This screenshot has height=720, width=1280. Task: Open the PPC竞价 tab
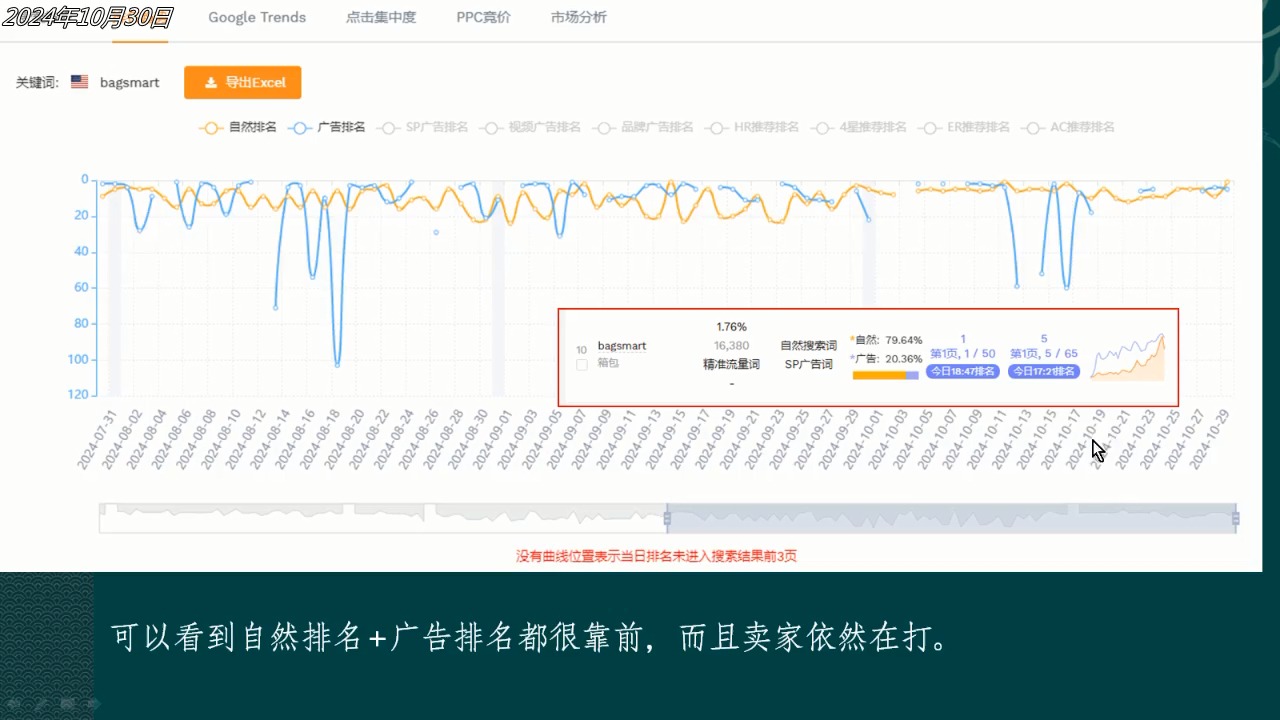(x=483, y=17)
